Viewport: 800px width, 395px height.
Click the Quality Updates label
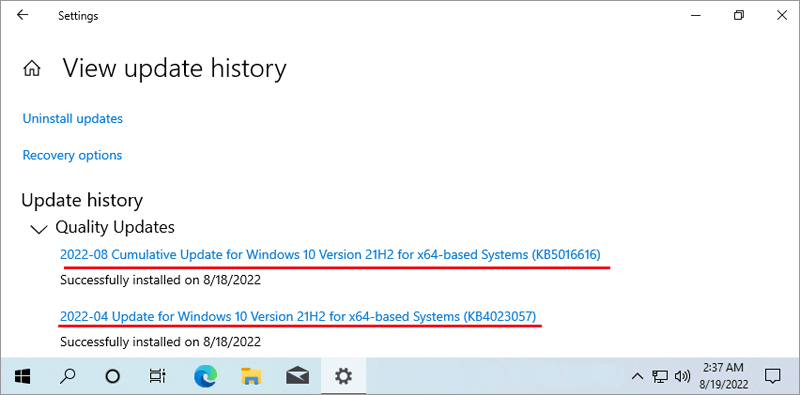click(115, 227)
